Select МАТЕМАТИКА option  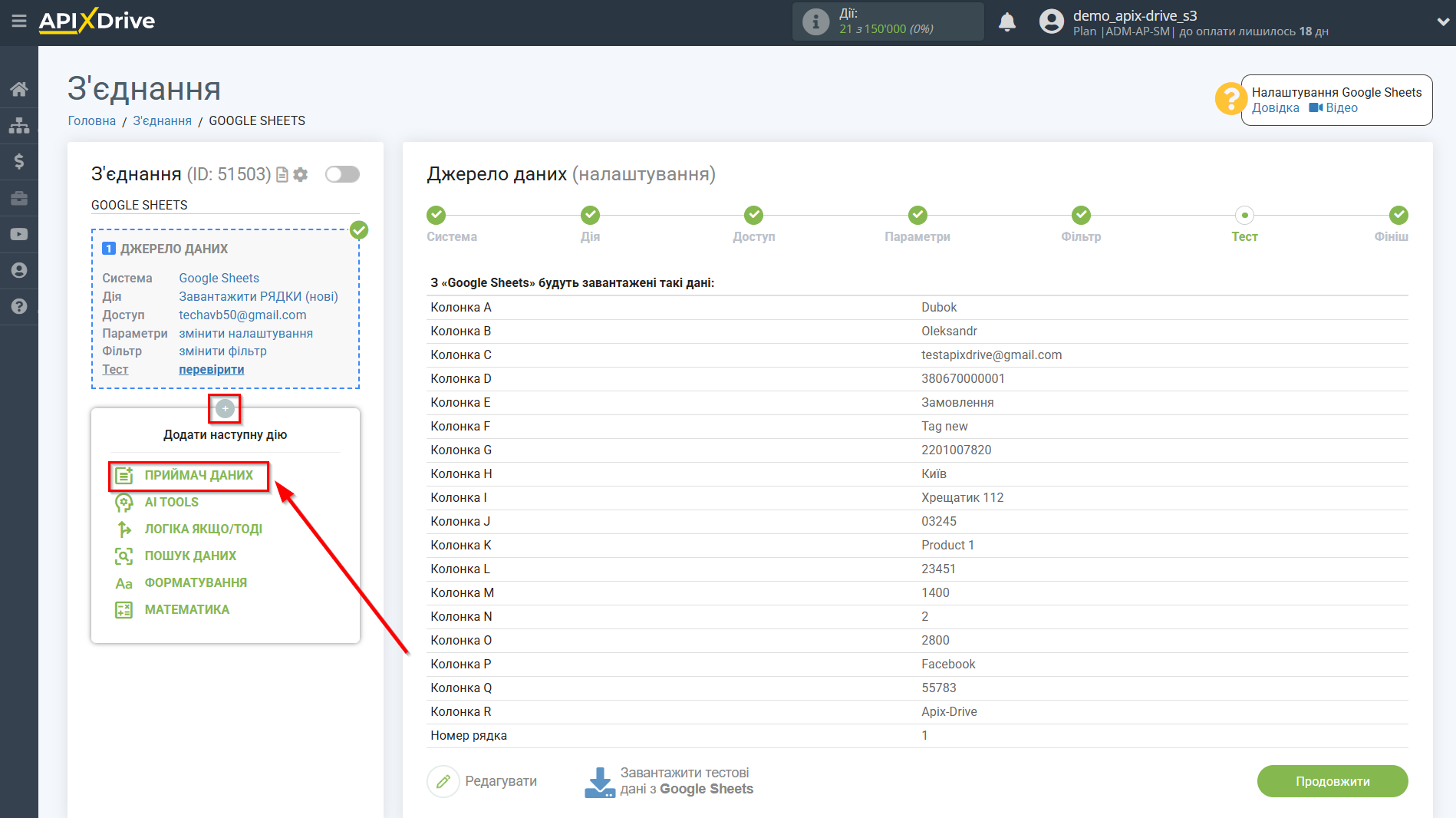[186, 609]
